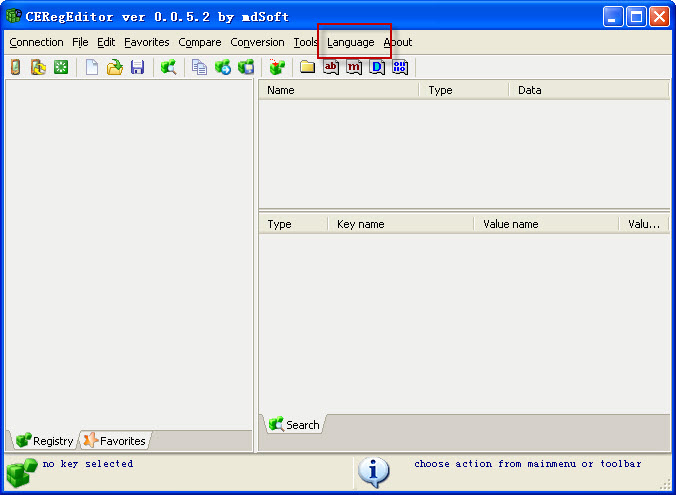Click the 'm' multi-string value icon
676x495 pixels.
(354, 67)
